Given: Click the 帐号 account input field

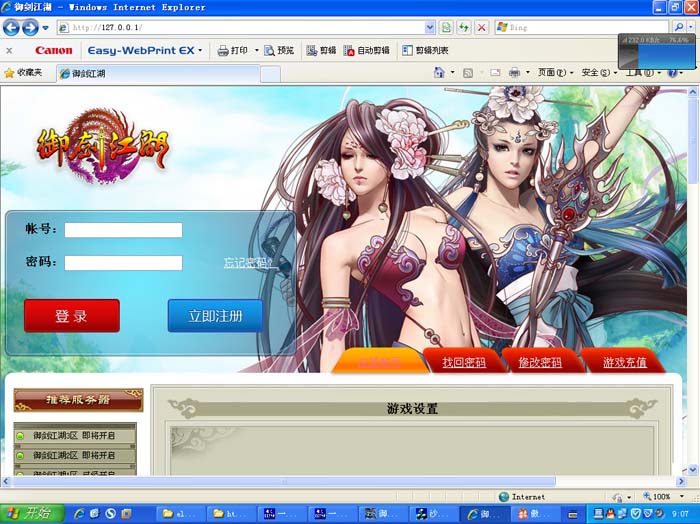Looking at the screenshot, I should 123,230.
